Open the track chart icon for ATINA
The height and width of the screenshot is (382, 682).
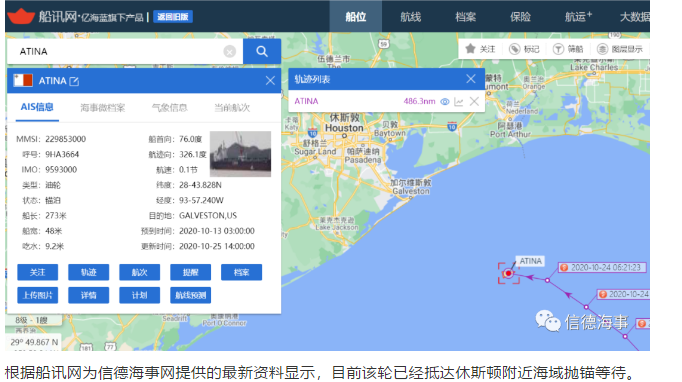click(459, 101)
